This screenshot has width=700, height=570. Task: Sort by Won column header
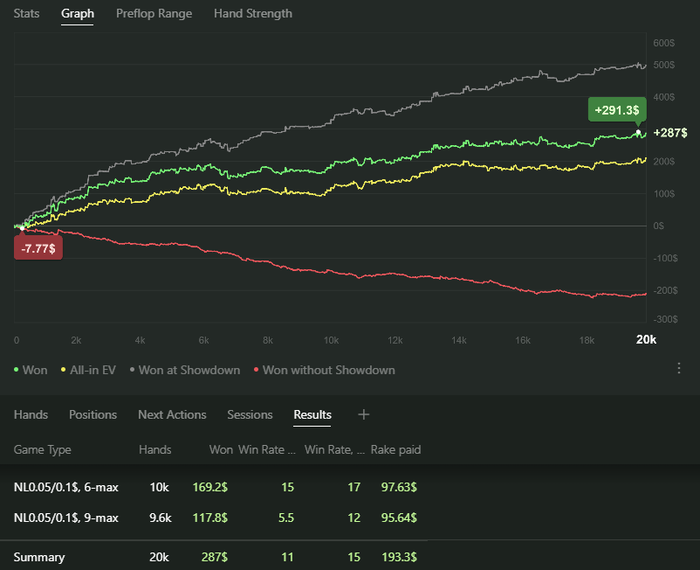pos(221,449)
